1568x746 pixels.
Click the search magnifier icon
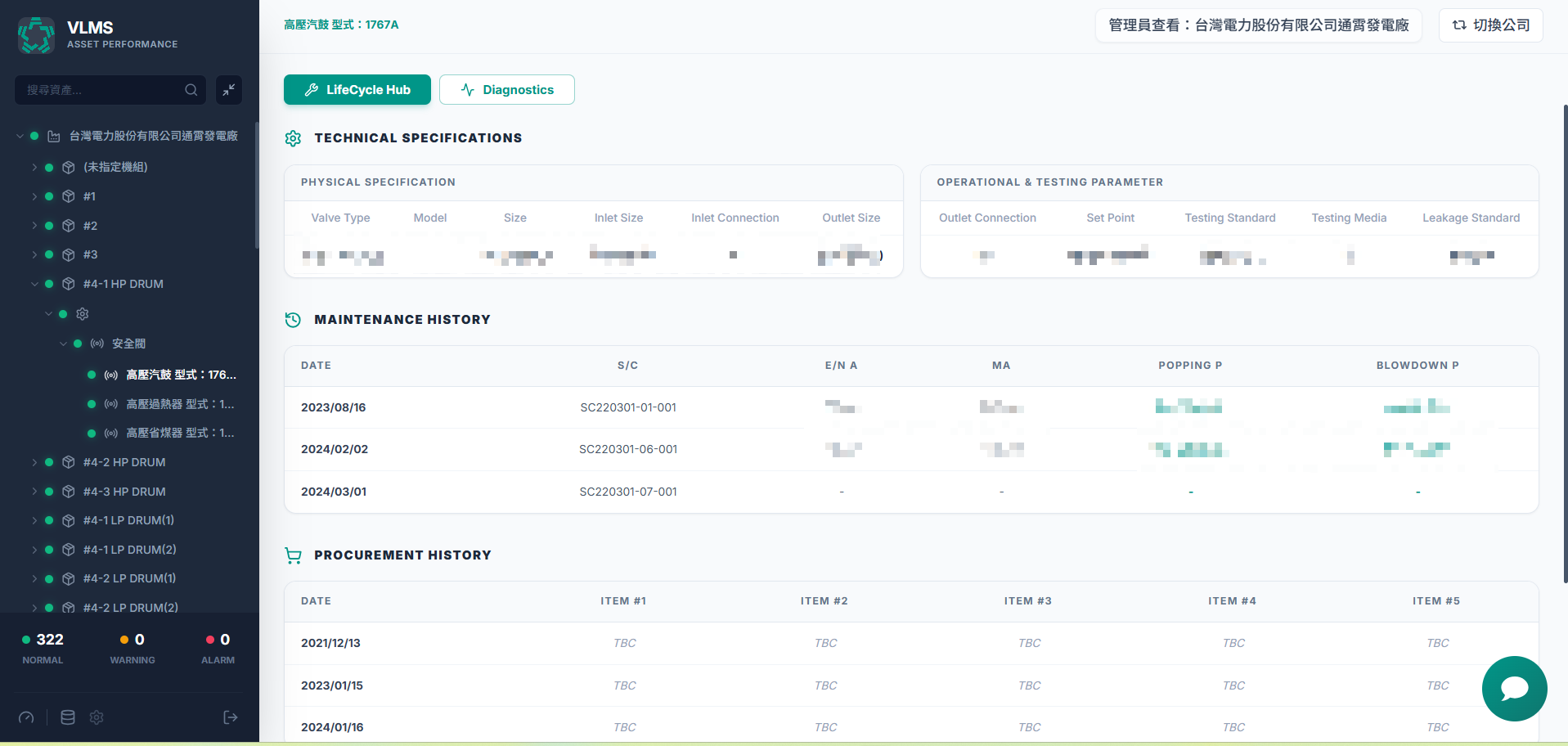tap(191, 90)
